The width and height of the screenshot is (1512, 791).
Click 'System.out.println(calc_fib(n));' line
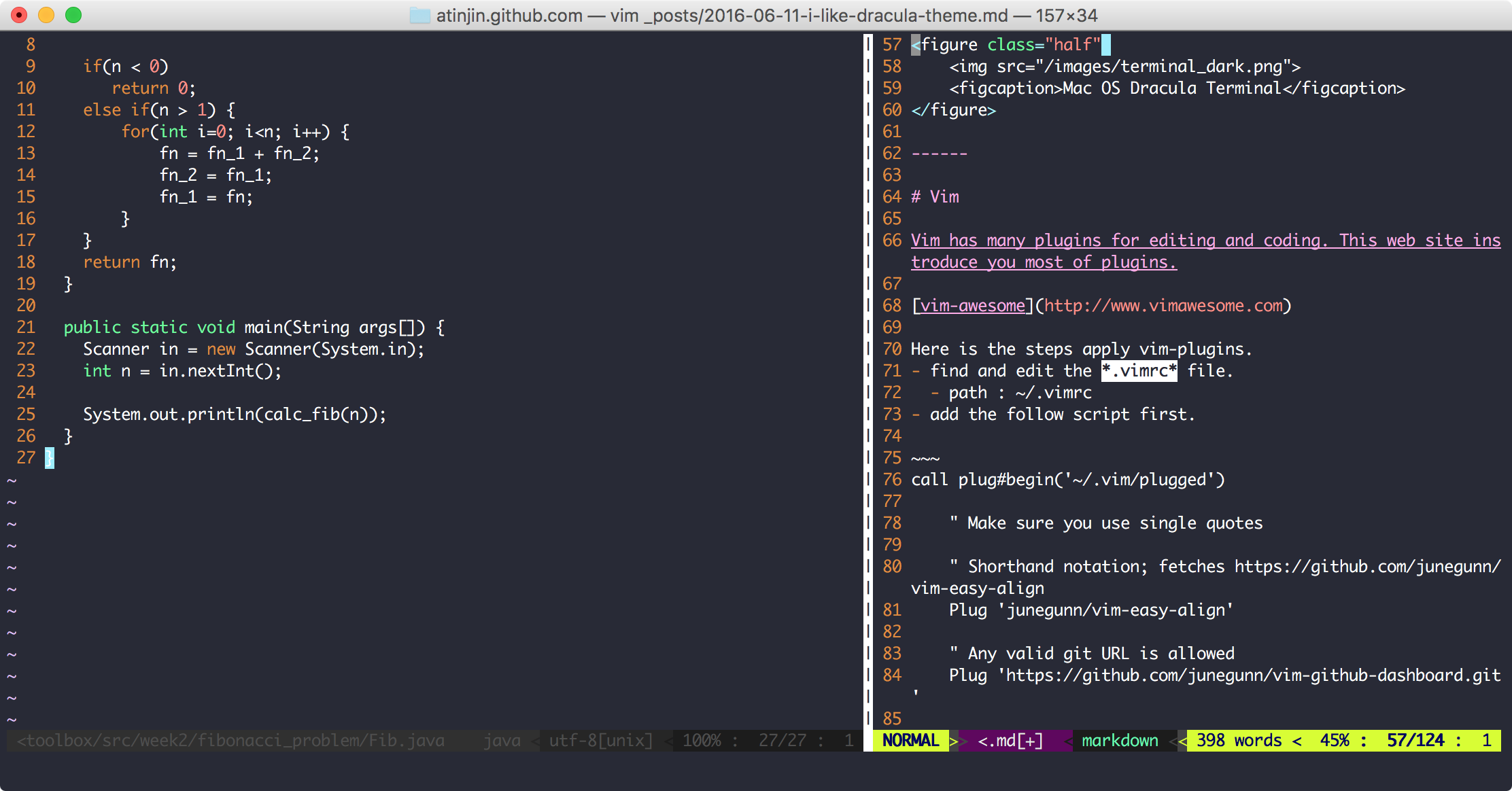click(235, 415)
